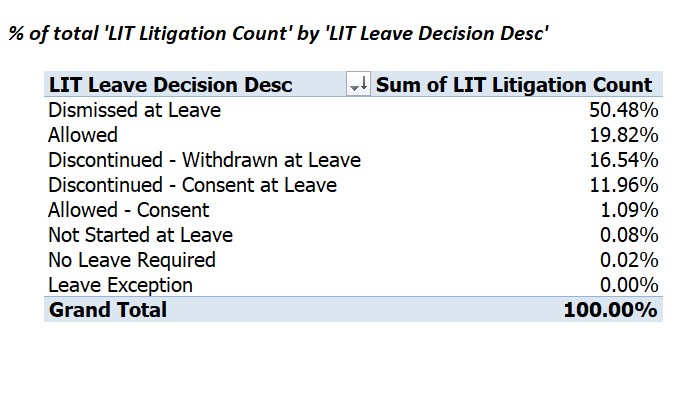Screen dimensions: 700x393
Task: Click Discontinued - Withdrawn at Leave label
Action: click(x=204, y=160)
